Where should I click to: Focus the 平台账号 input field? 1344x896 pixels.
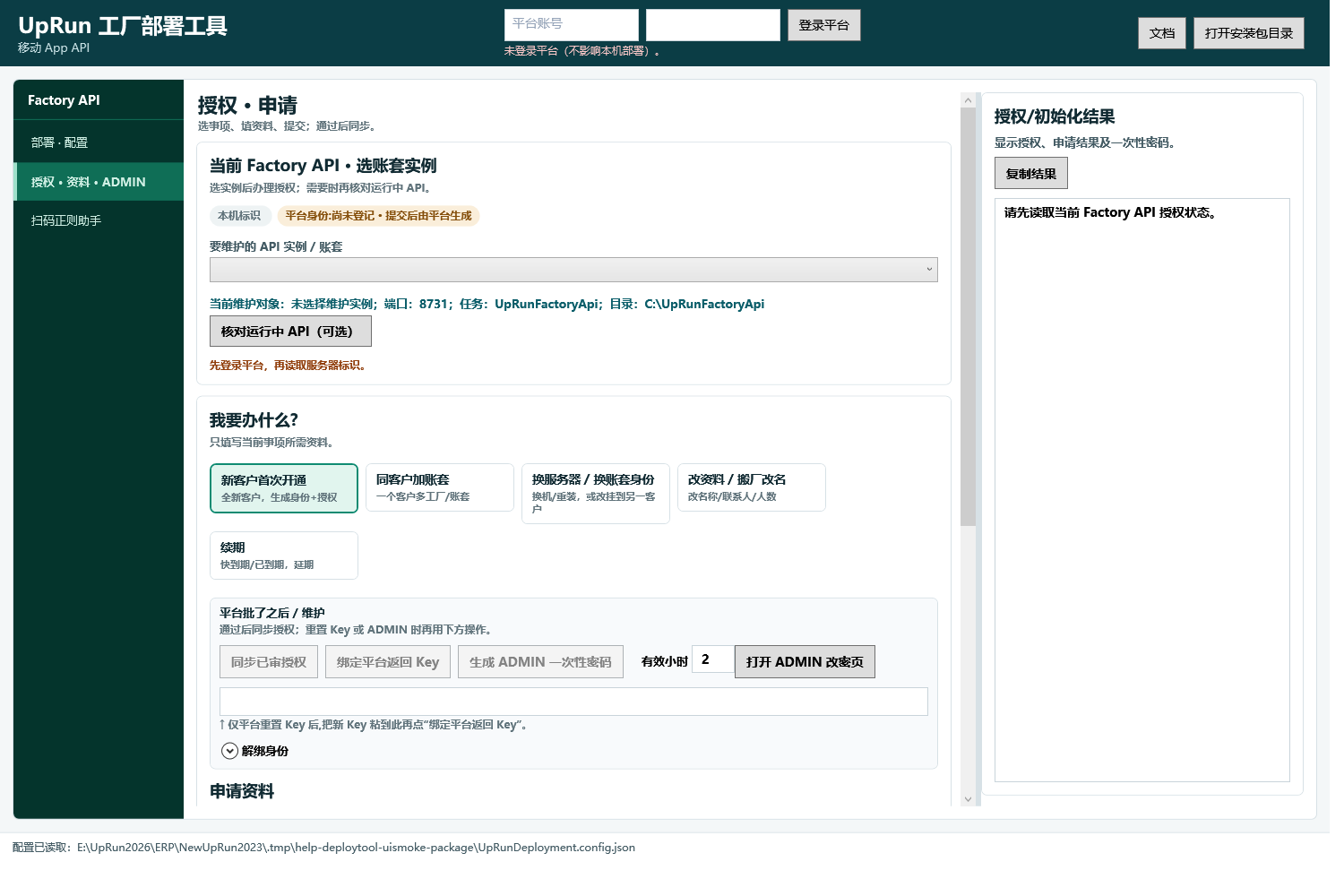tap(572, 25)
